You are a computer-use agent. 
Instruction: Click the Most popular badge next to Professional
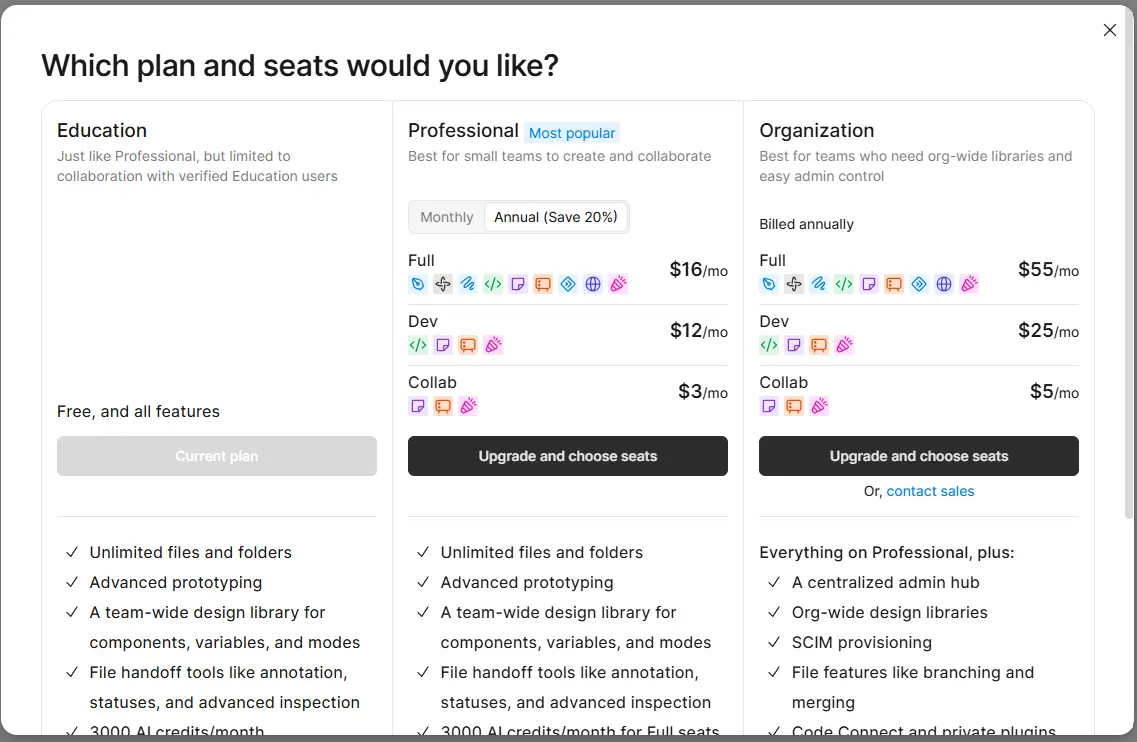click(x=572, y=133)
